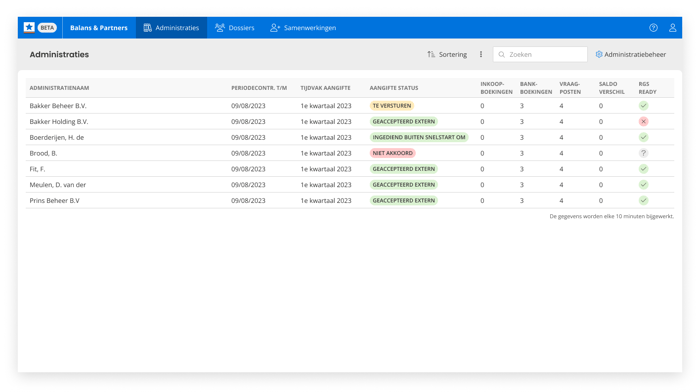Select the Administraties tab
Viewport: 700px width, 392px height.
tap(171, 28)
